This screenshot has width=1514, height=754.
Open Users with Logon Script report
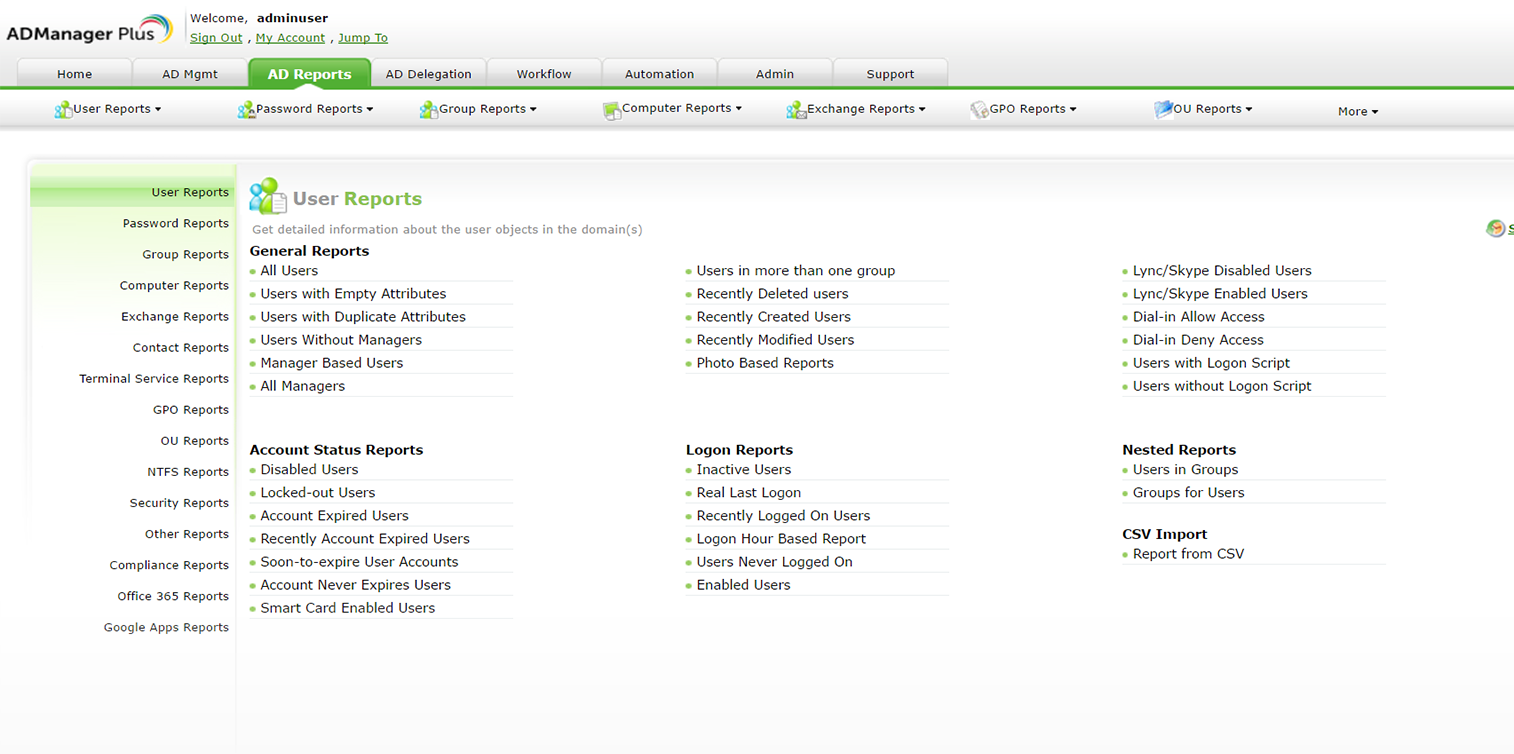1211,363
